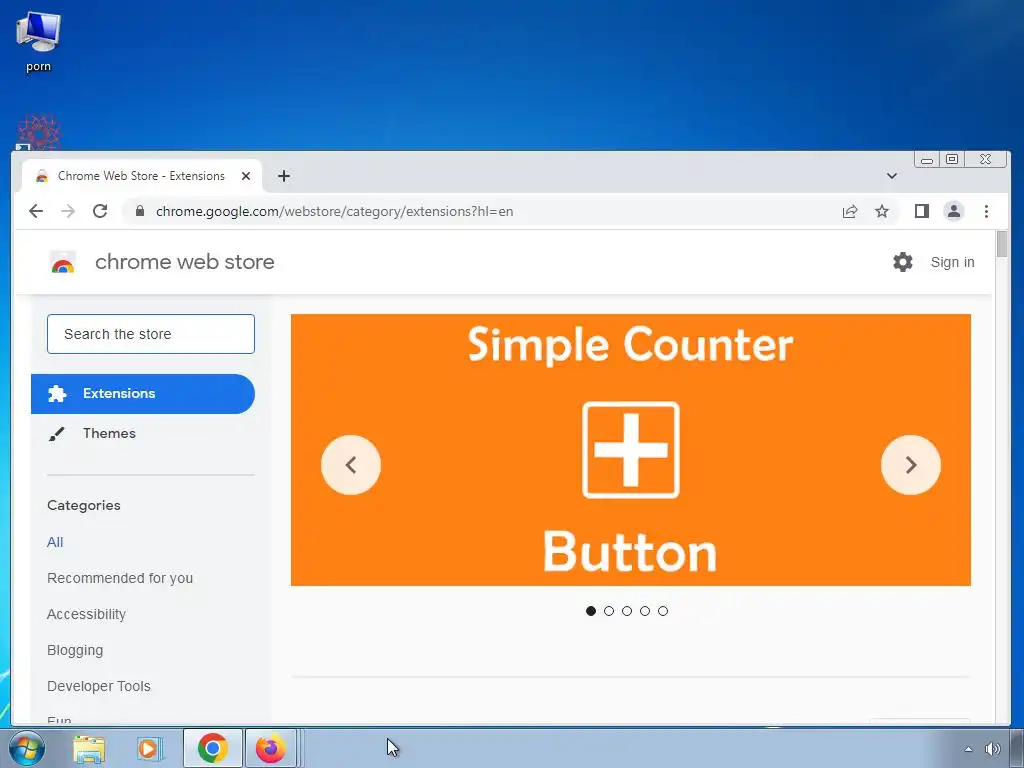Image resolution: width=1024 pixels, height=768 pixels.
Task: Reload the Chrome Web Store page
Action: pyautogui.click(x=100, y=211)
